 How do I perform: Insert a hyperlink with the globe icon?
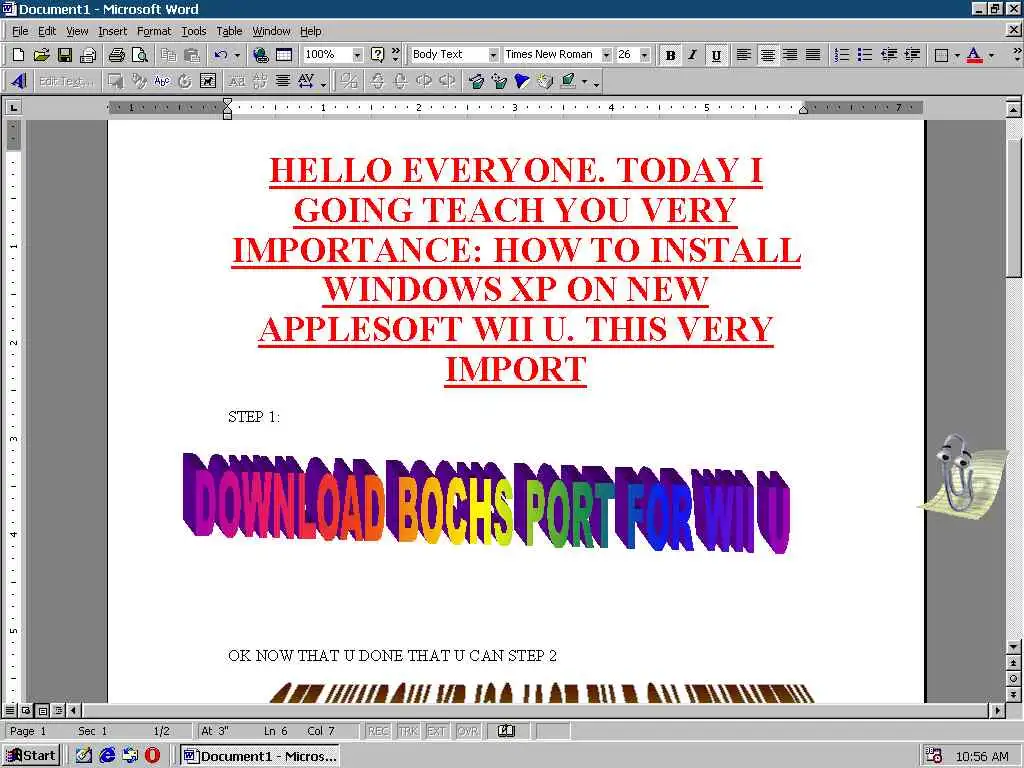pyautogui.click(x=261, y=55)
